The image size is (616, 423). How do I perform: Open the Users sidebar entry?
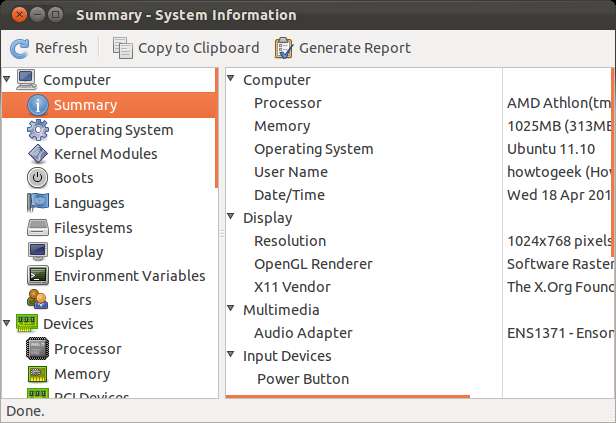pyautogui.click(x=72, y=300)
